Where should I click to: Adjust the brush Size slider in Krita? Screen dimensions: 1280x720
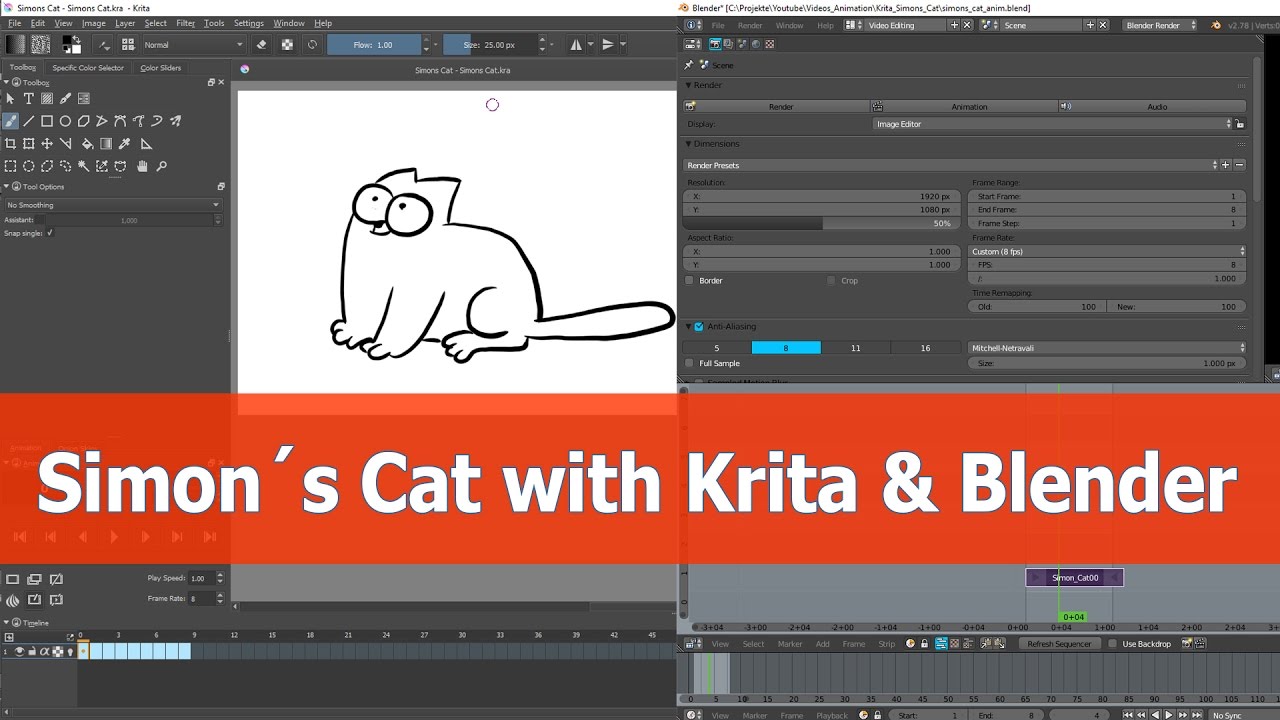(490, 44)
